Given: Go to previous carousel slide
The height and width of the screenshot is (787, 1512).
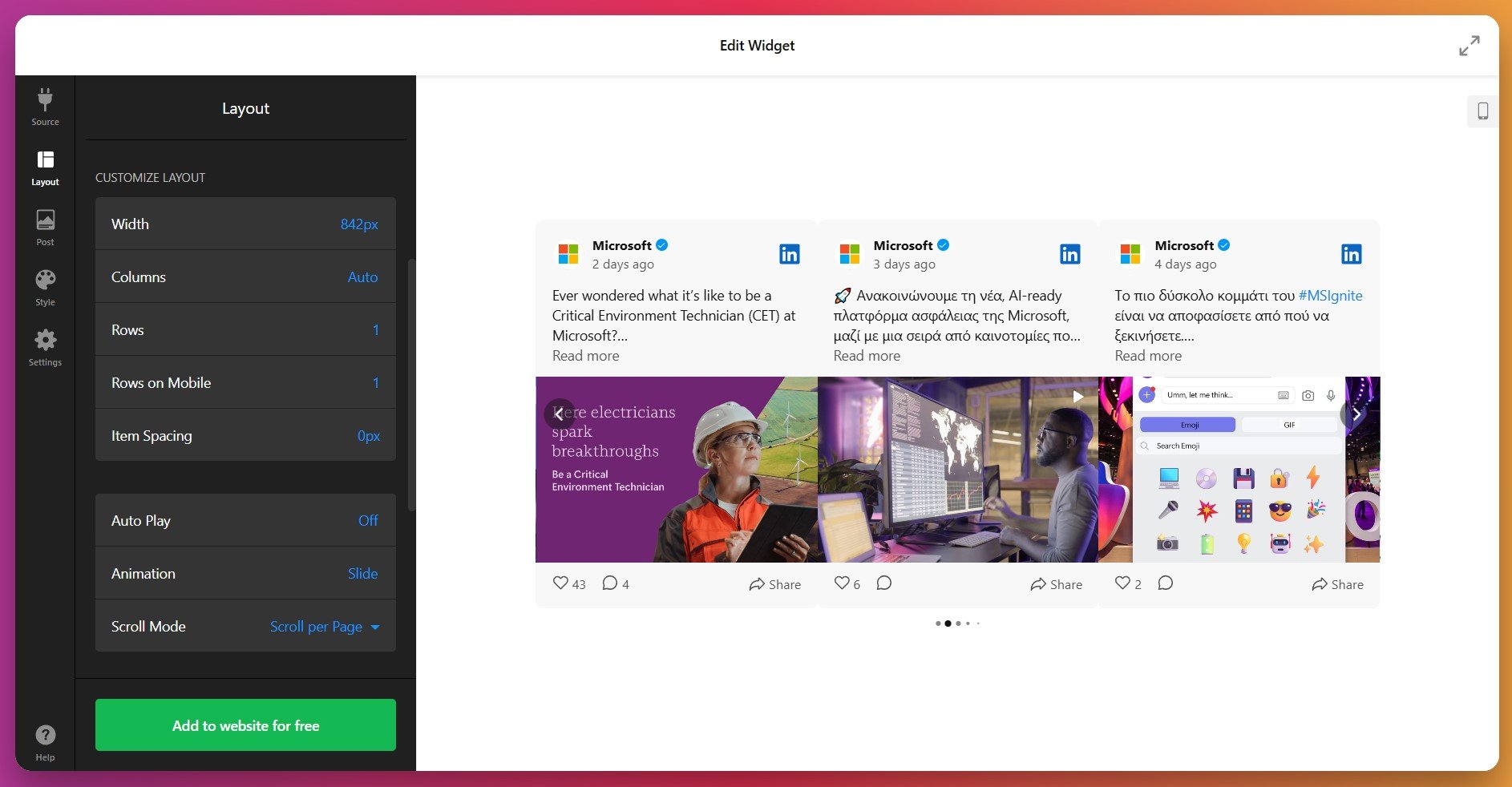Looking at the screenshot, I should [559, 414].
